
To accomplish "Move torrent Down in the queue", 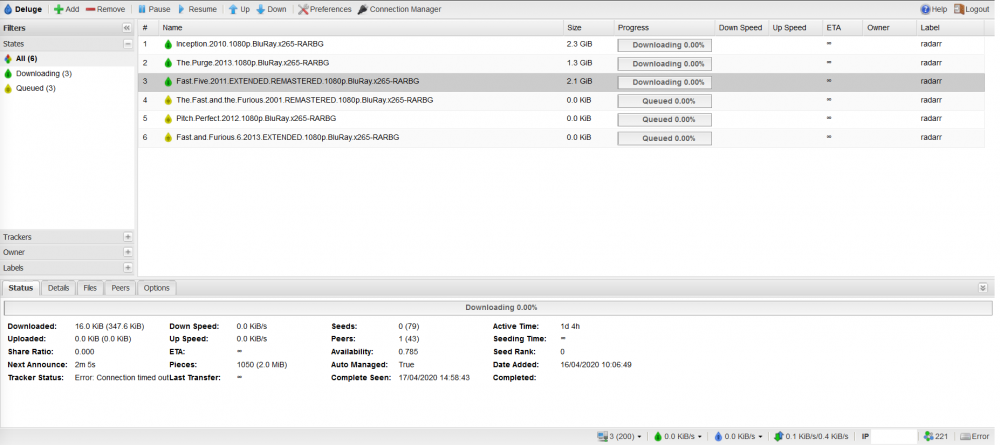I will [272, 9].
